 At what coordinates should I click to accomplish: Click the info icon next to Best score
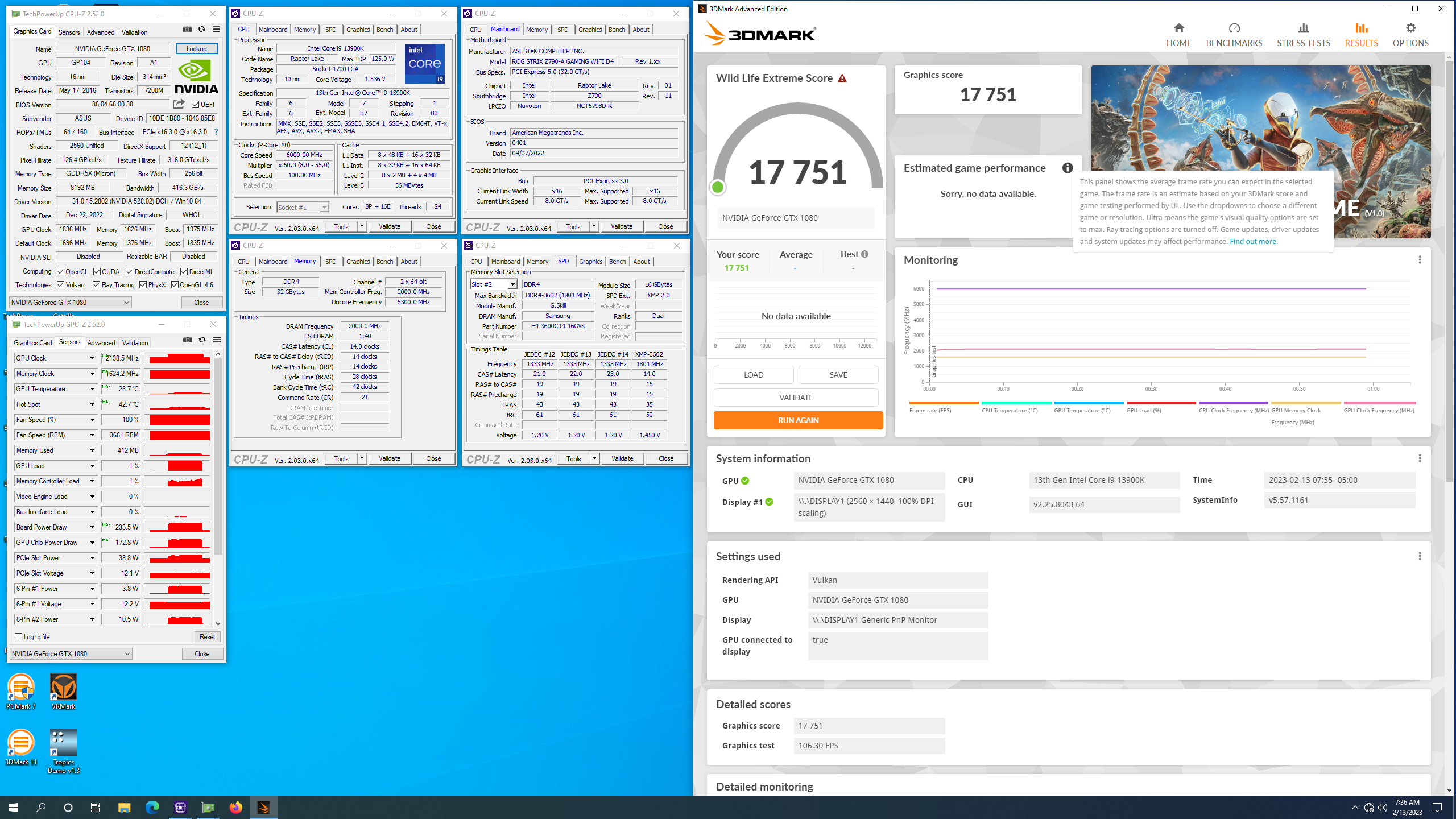(864, 254)
